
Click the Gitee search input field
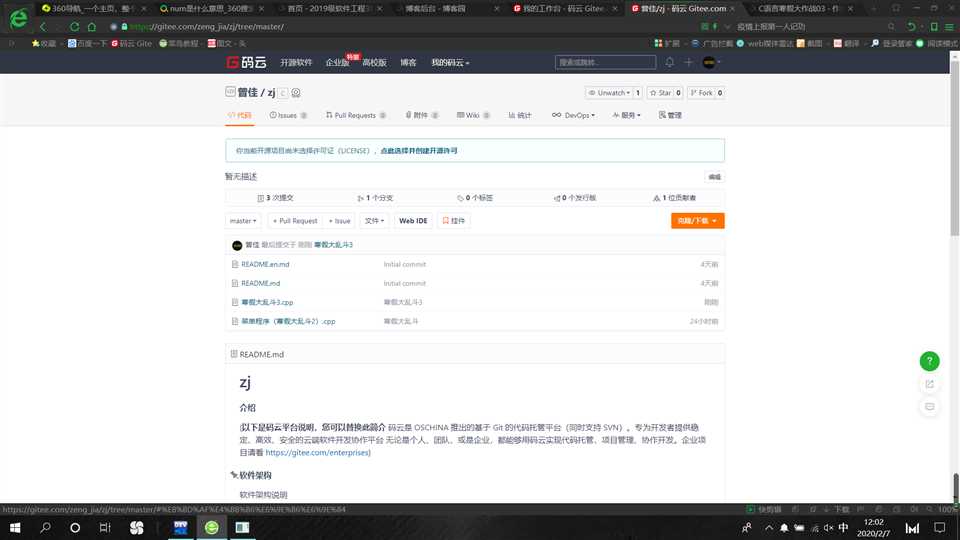pos(605,62)
